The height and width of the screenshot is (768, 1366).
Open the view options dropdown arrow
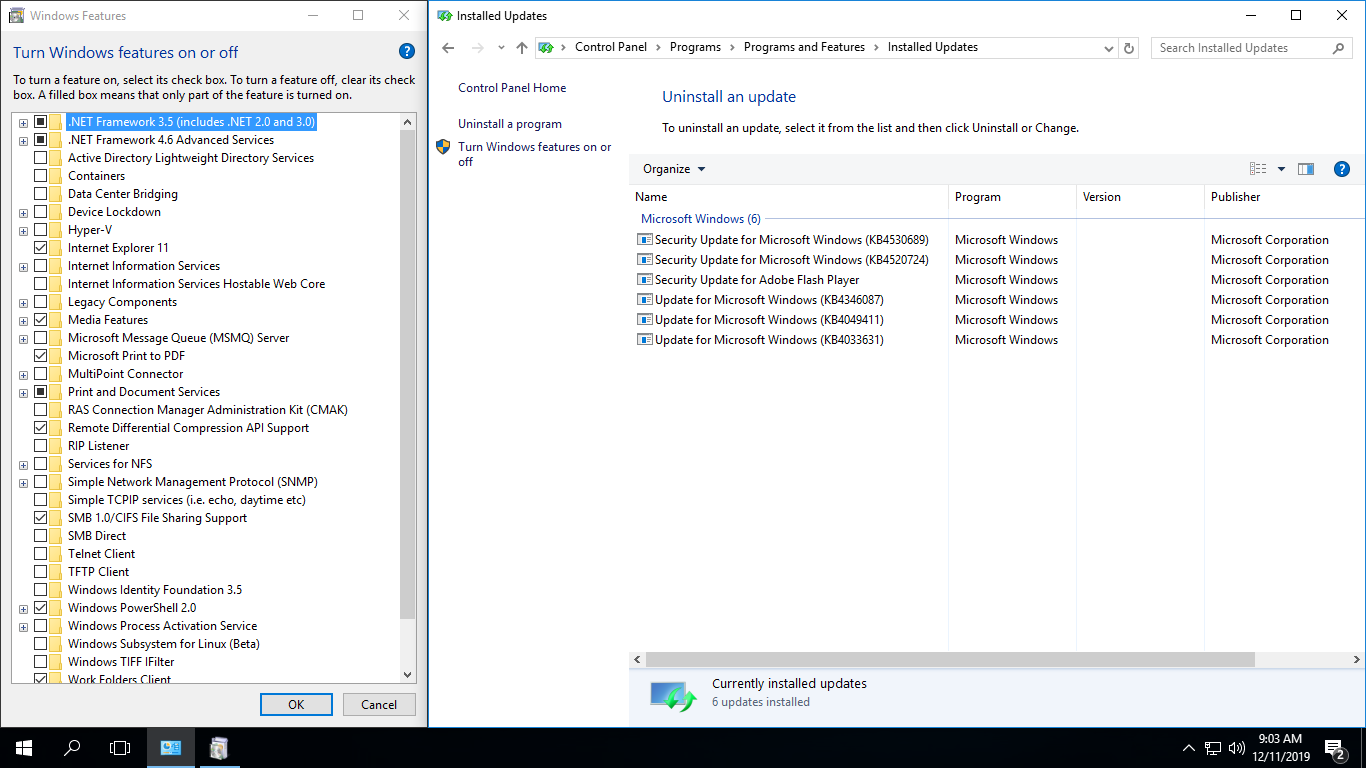point(1281,169)
